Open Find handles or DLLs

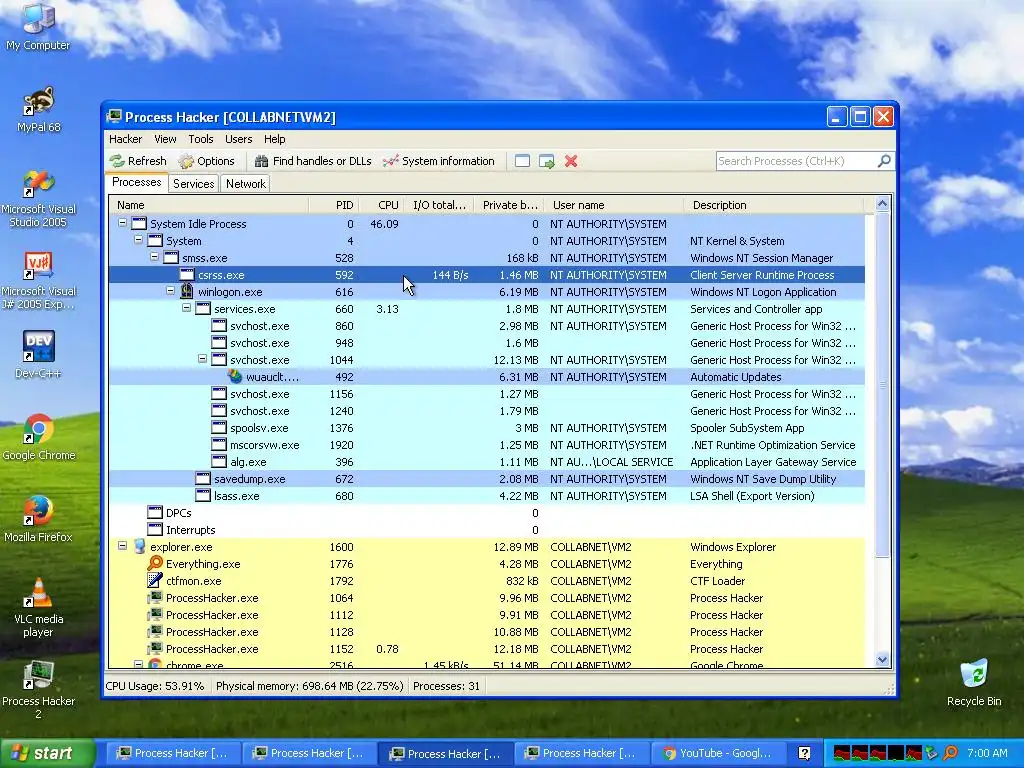(x=313, y=161)
